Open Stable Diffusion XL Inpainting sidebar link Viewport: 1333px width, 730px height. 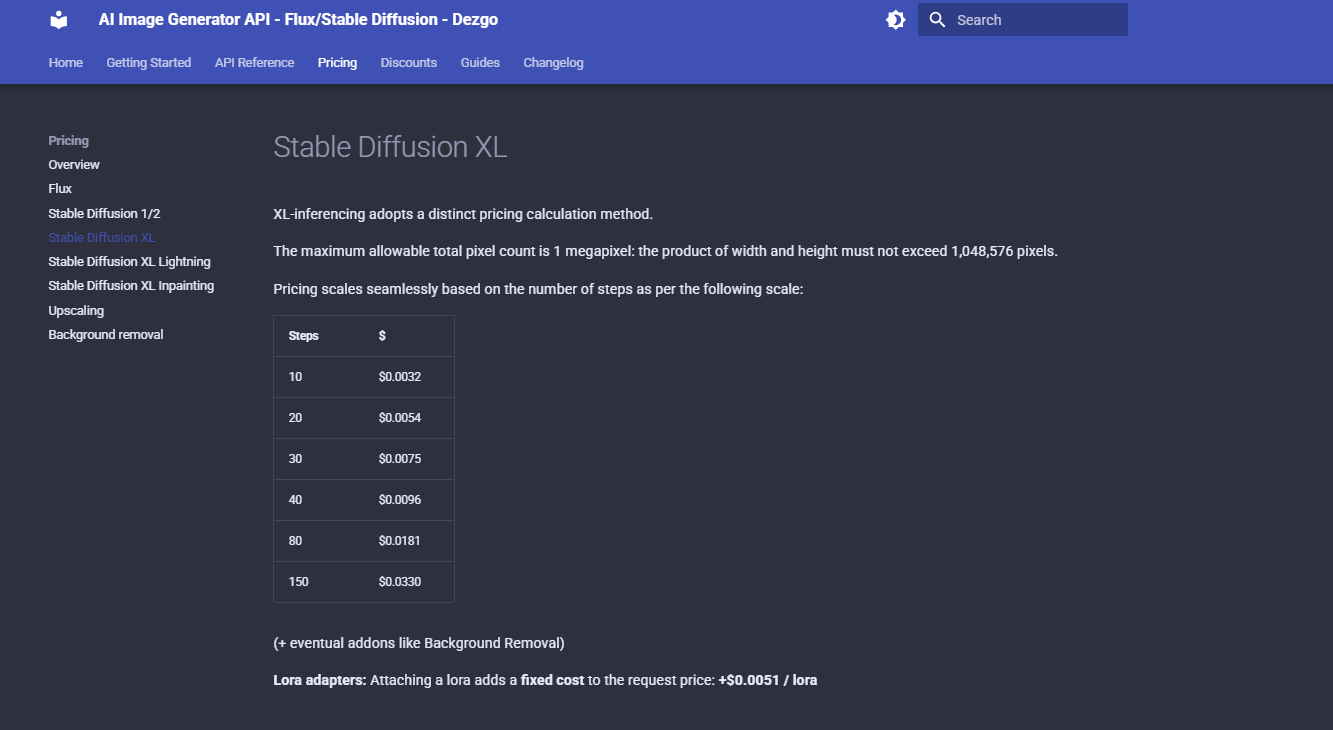[131, 286]
